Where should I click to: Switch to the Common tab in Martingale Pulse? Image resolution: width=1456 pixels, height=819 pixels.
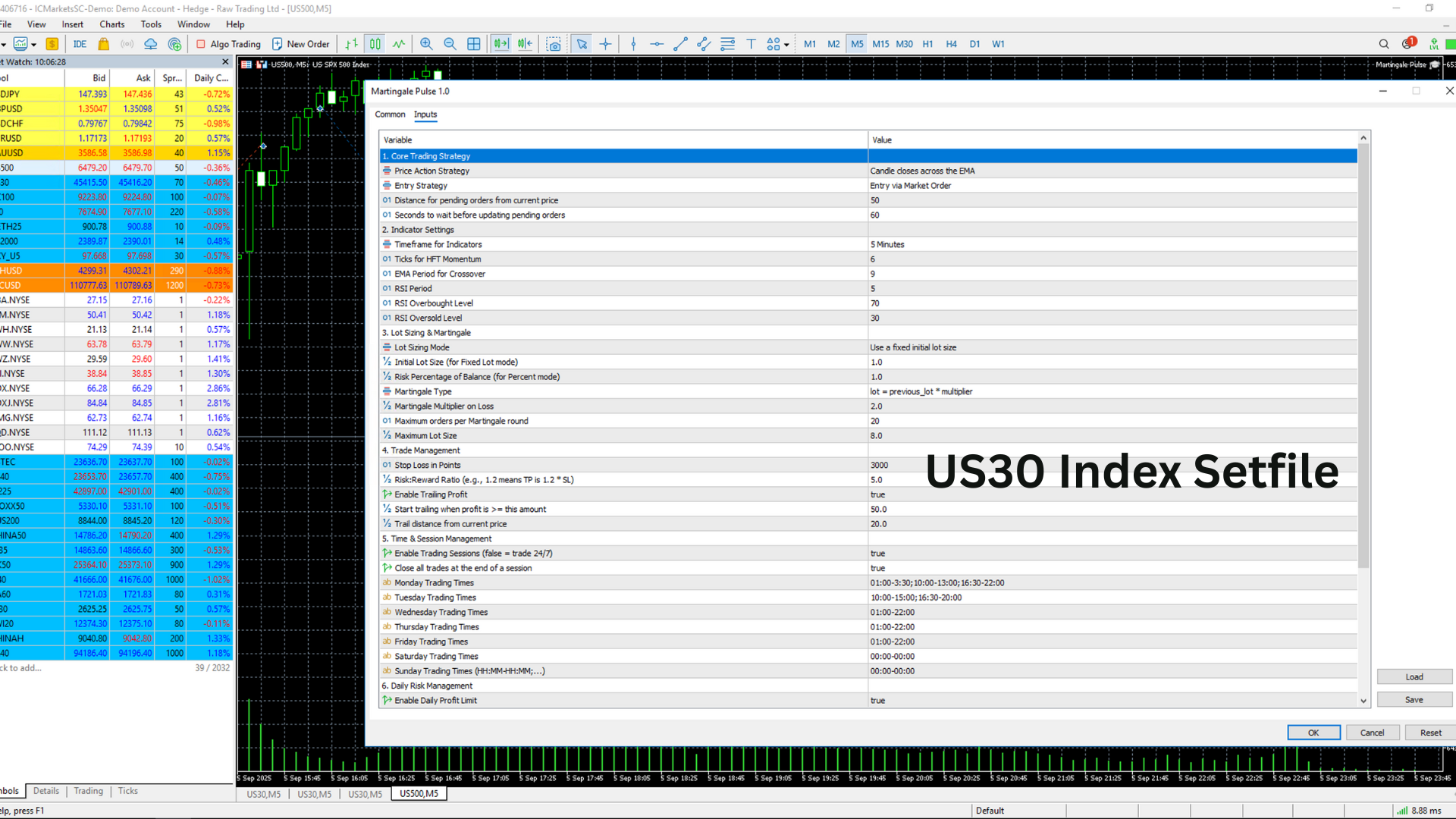tap(390, 115)
